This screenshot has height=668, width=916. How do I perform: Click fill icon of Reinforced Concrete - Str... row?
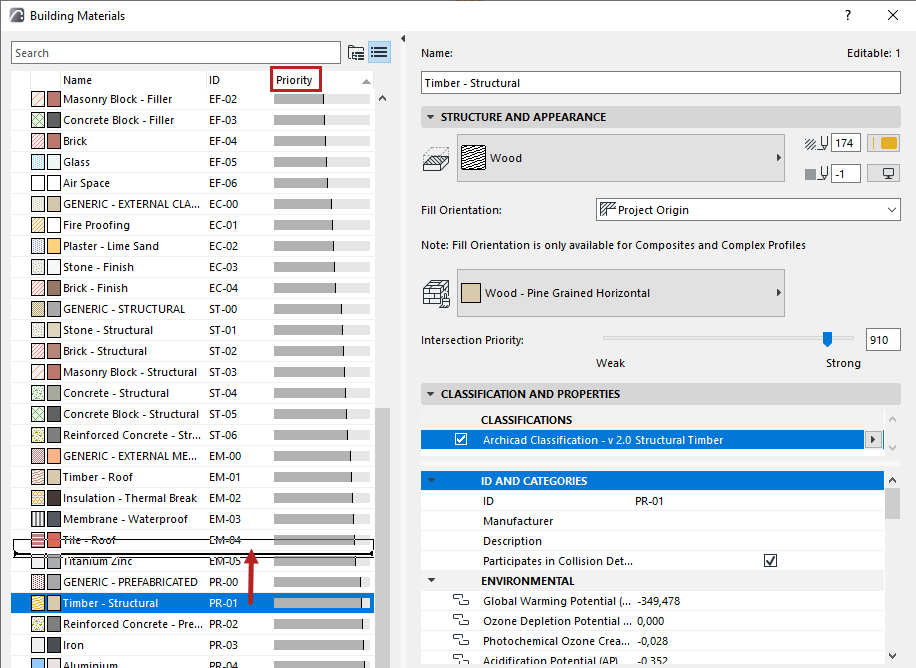38,435
